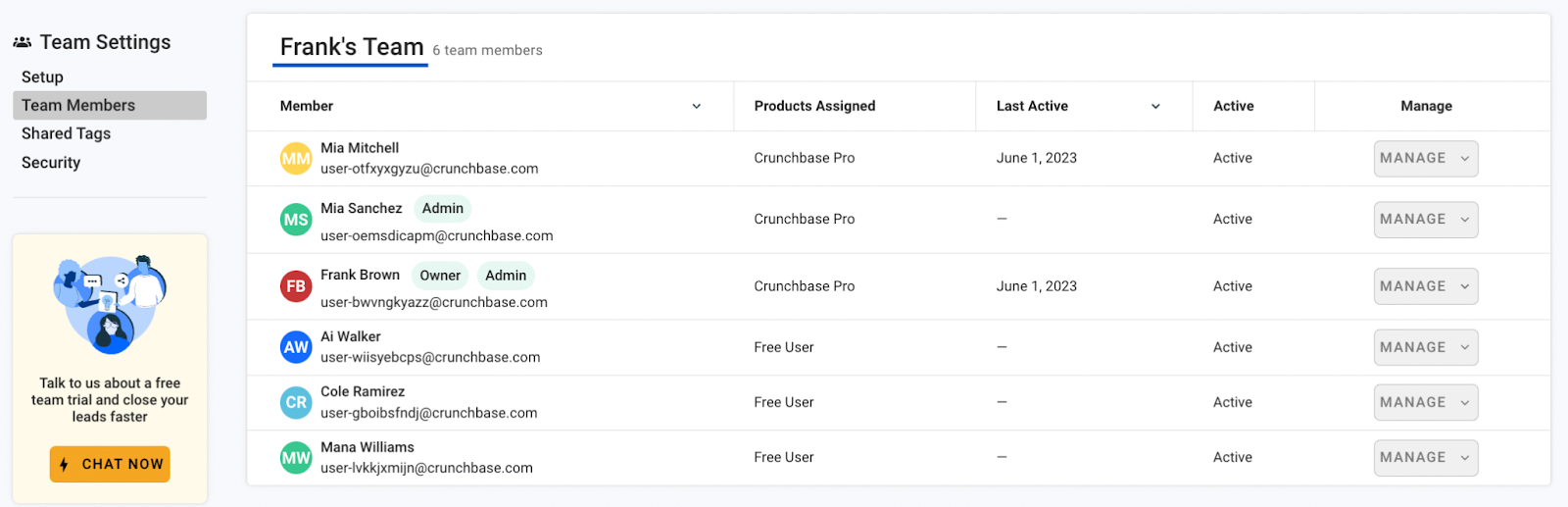This screenshot has height=507, width=1568.
Task: Open Manage dropdown for Mia Mitchell
Action: (1425, 159)
